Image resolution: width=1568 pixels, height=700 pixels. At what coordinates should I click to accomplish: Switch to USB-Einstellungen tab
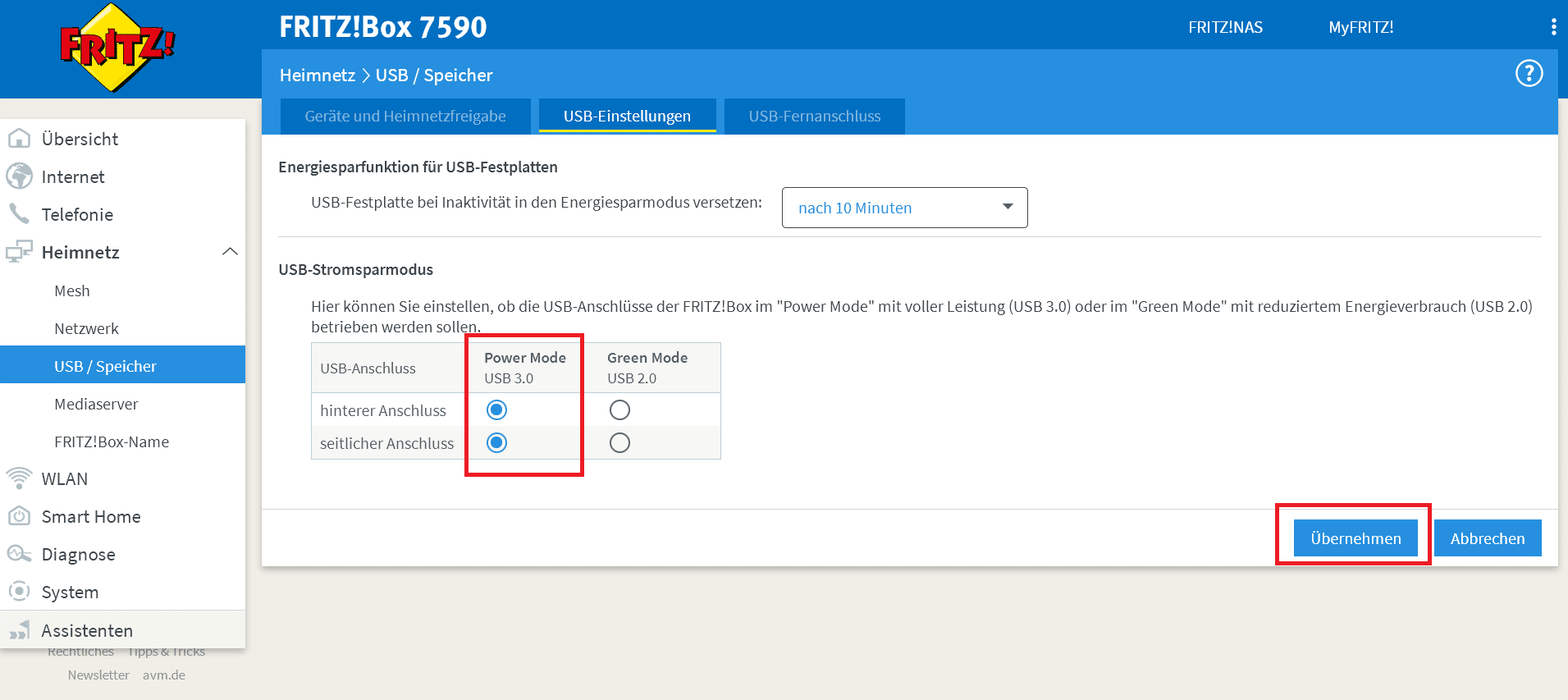627,116
